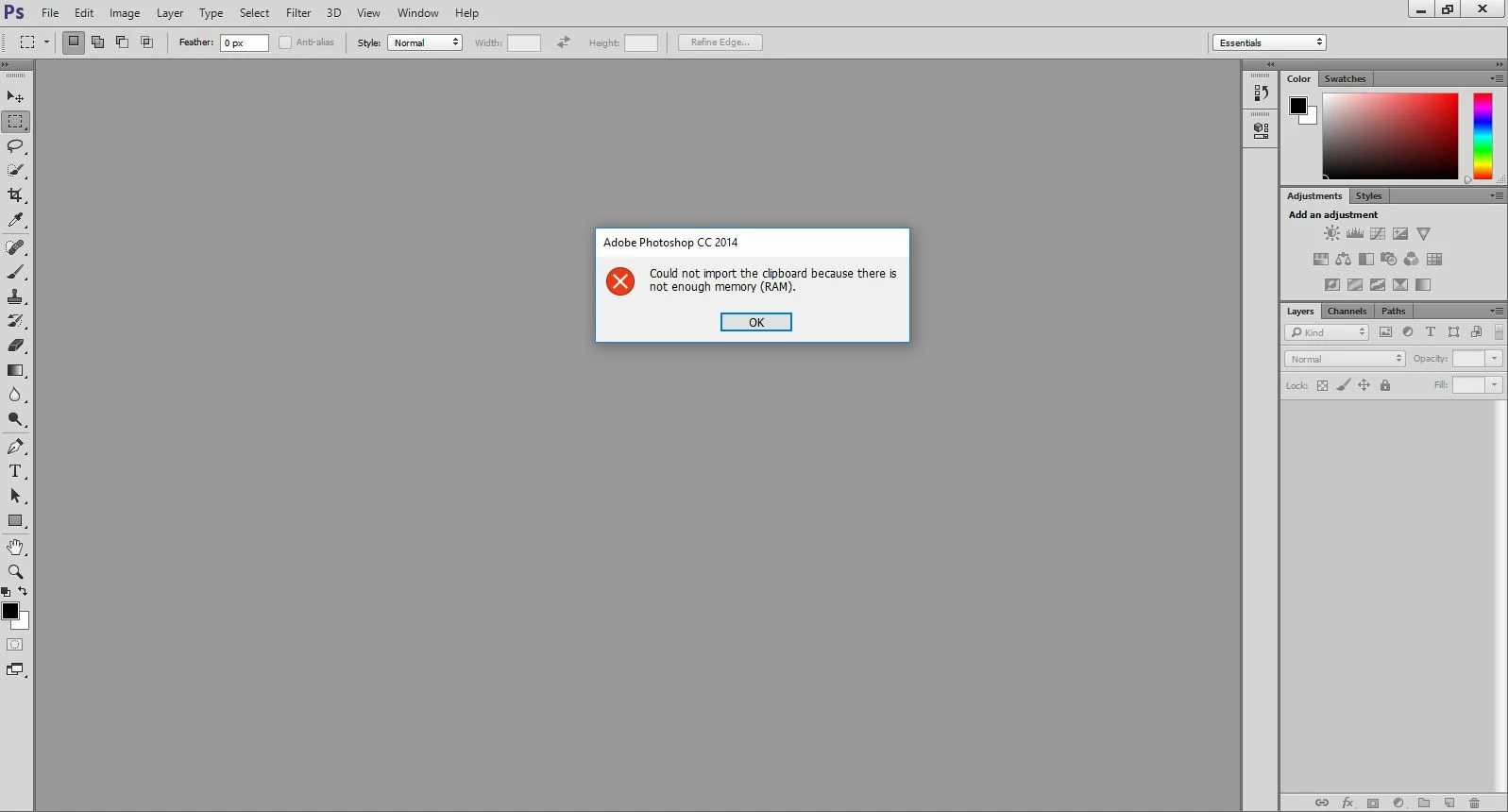
Task: Switch to the Styles tab
Action: coord(1368,196)
